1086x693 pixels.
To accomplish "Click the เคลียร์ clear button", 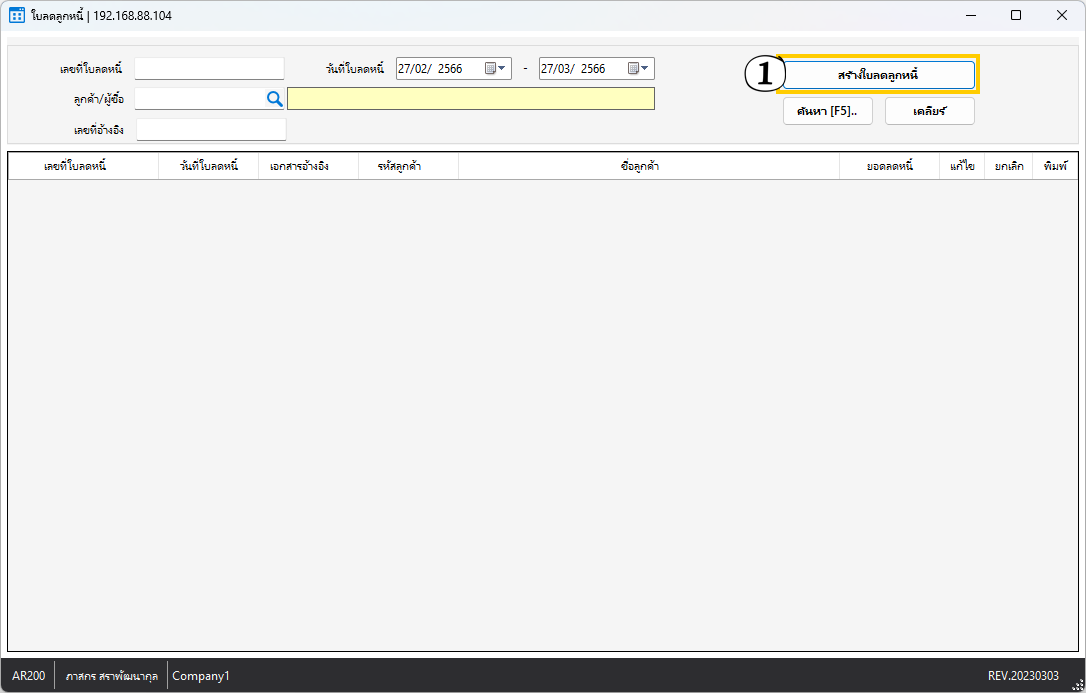I will point(929,111).
